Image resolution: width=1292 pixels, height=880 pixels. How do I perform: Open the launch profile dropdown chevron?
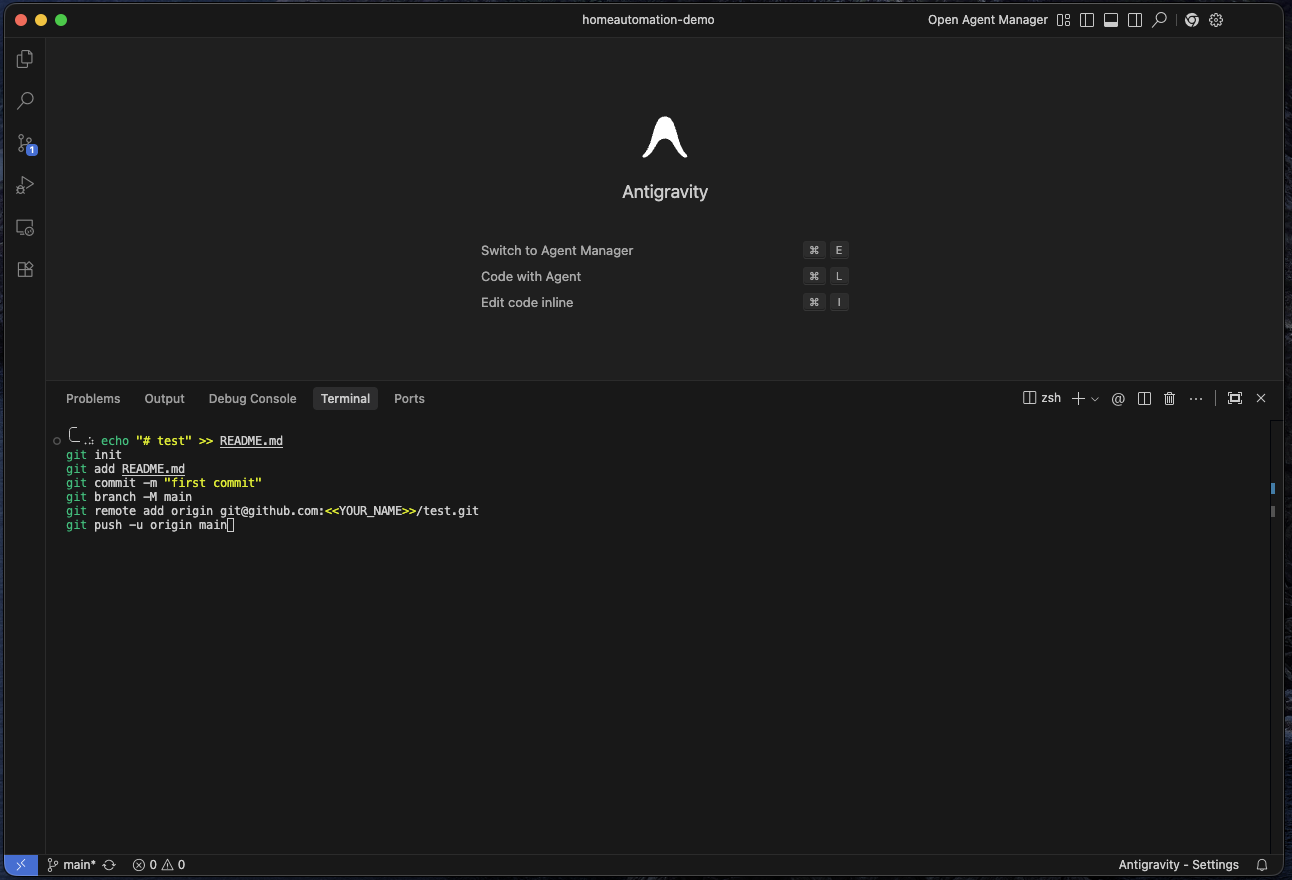tap(1095, 398)
